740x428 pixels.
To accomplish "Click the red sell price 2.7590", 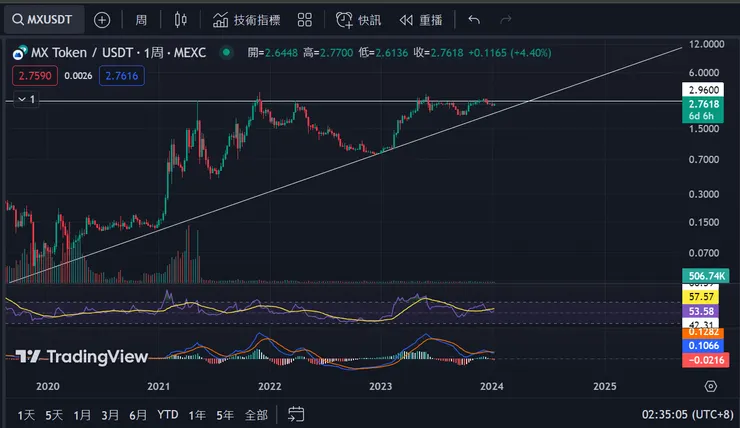I will 35,76.
